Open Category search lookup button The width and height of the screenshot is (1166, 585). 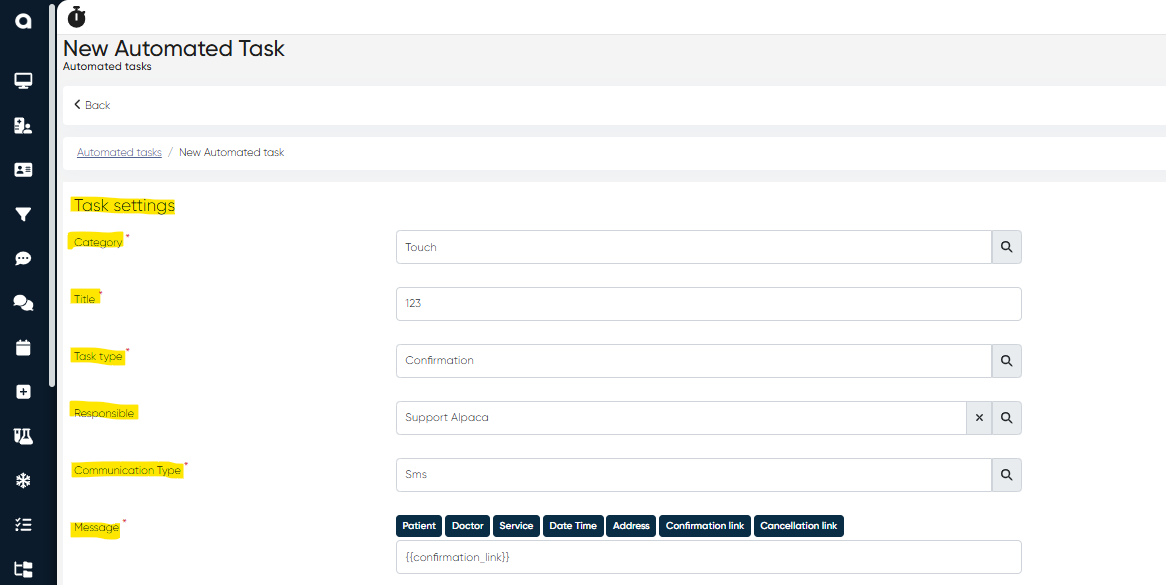click(1007, 247)
